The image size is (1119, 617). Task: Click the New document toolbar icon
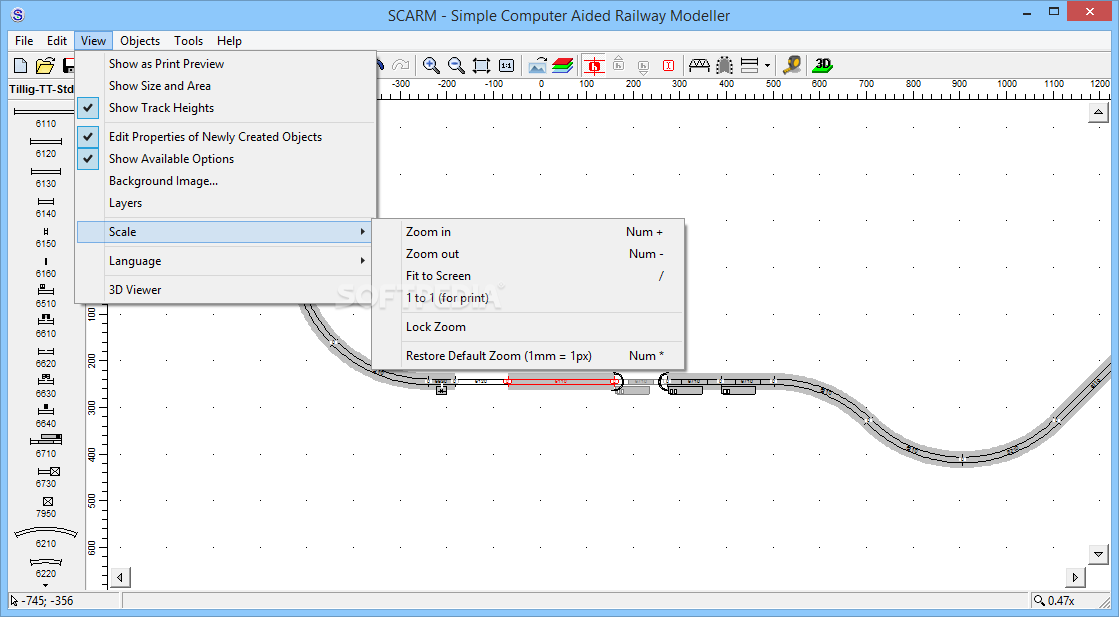(x=21, y=66)
